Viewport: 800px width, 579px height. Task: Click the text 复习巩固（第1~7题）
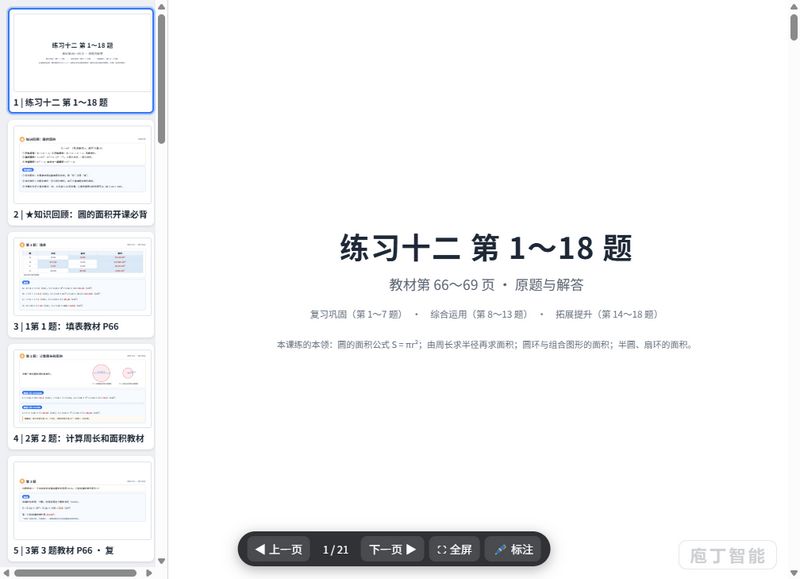(356, 314)
